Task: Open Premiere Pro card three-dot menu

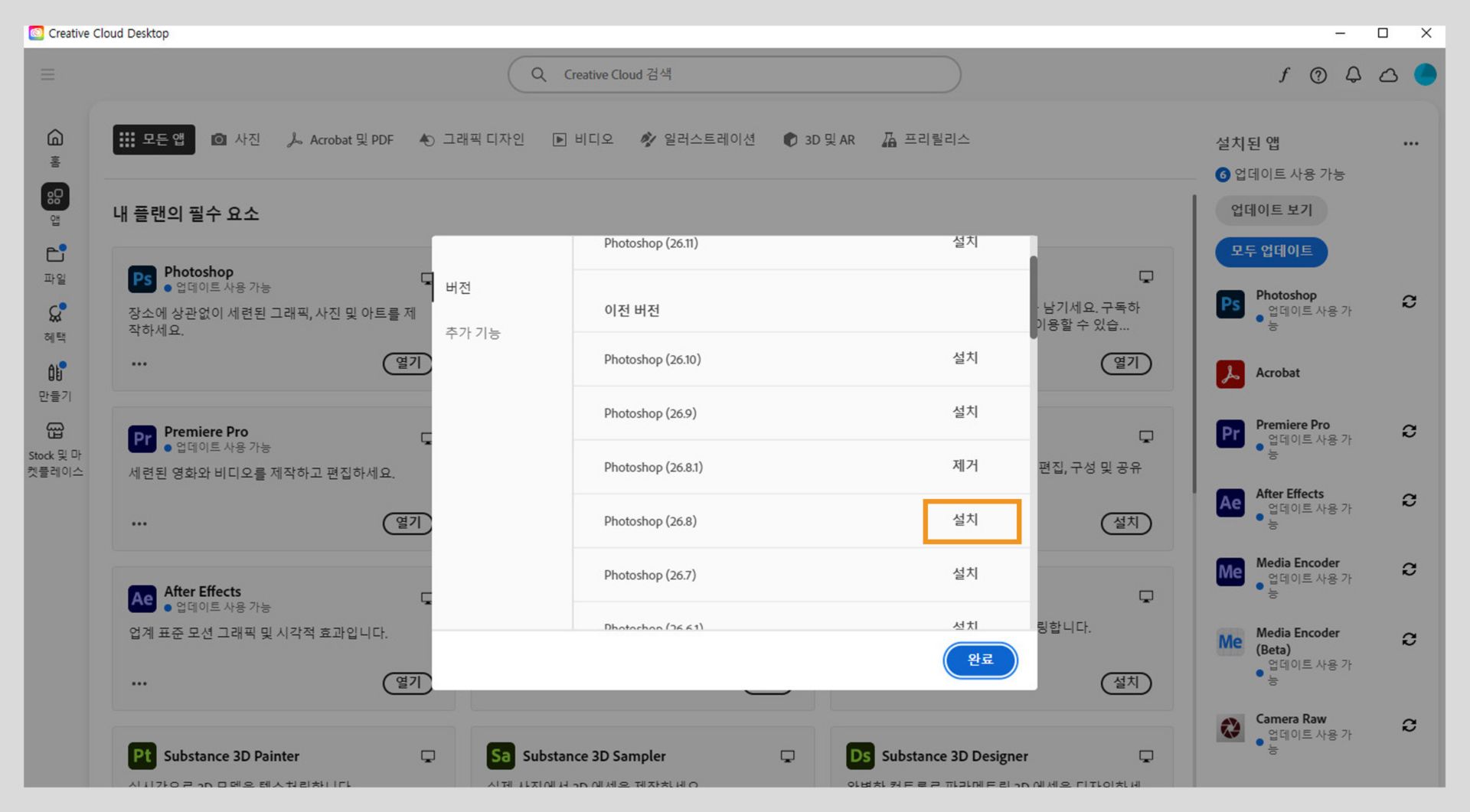Action: (139, 523)
